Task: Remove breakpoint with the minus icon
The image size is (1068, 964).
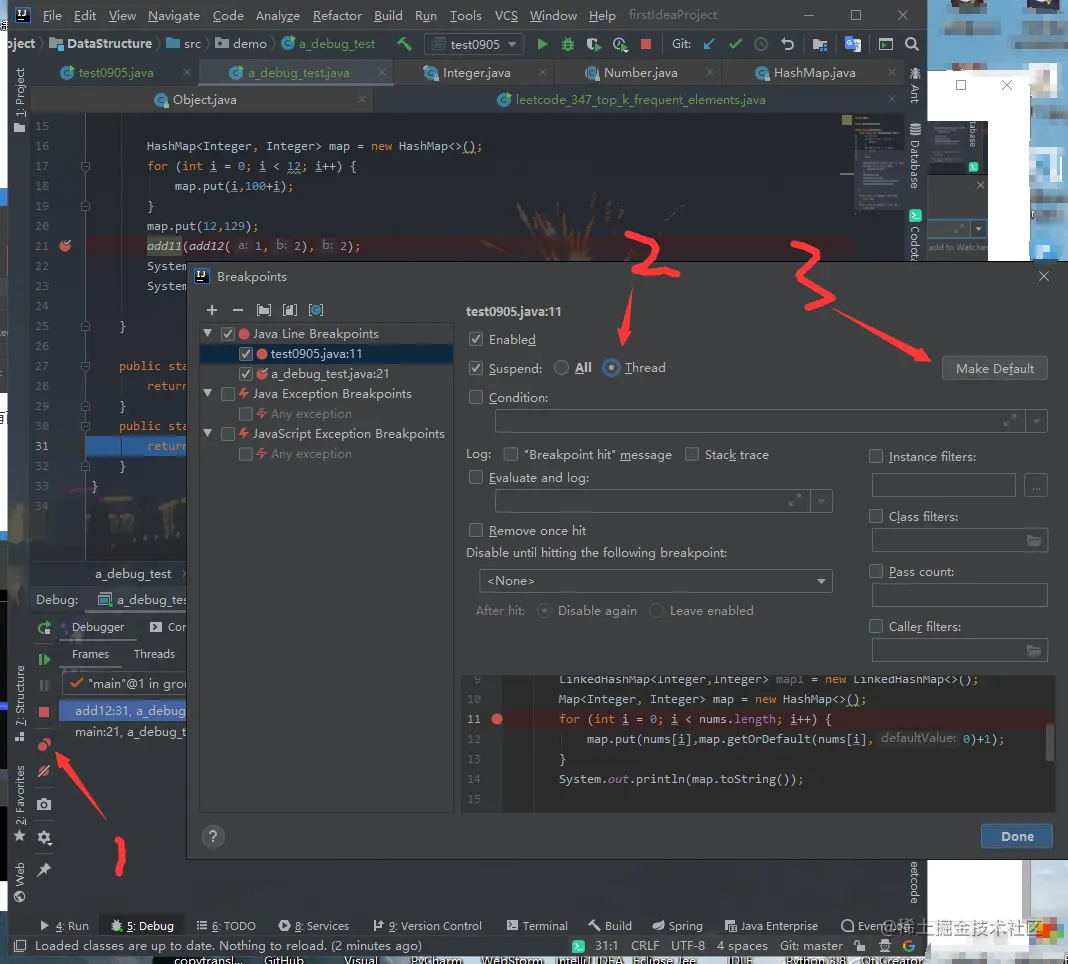Action: 238,310
